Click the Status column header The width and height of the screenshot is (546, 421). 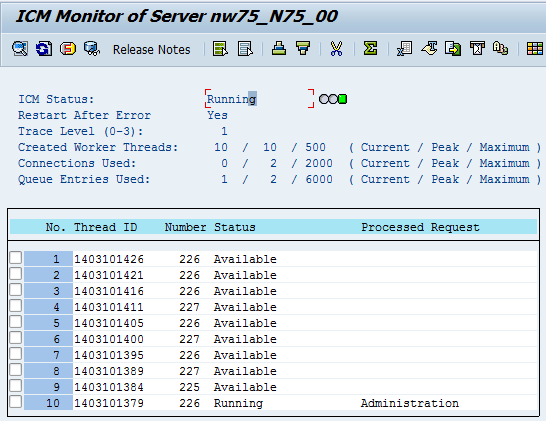[234, 227]
